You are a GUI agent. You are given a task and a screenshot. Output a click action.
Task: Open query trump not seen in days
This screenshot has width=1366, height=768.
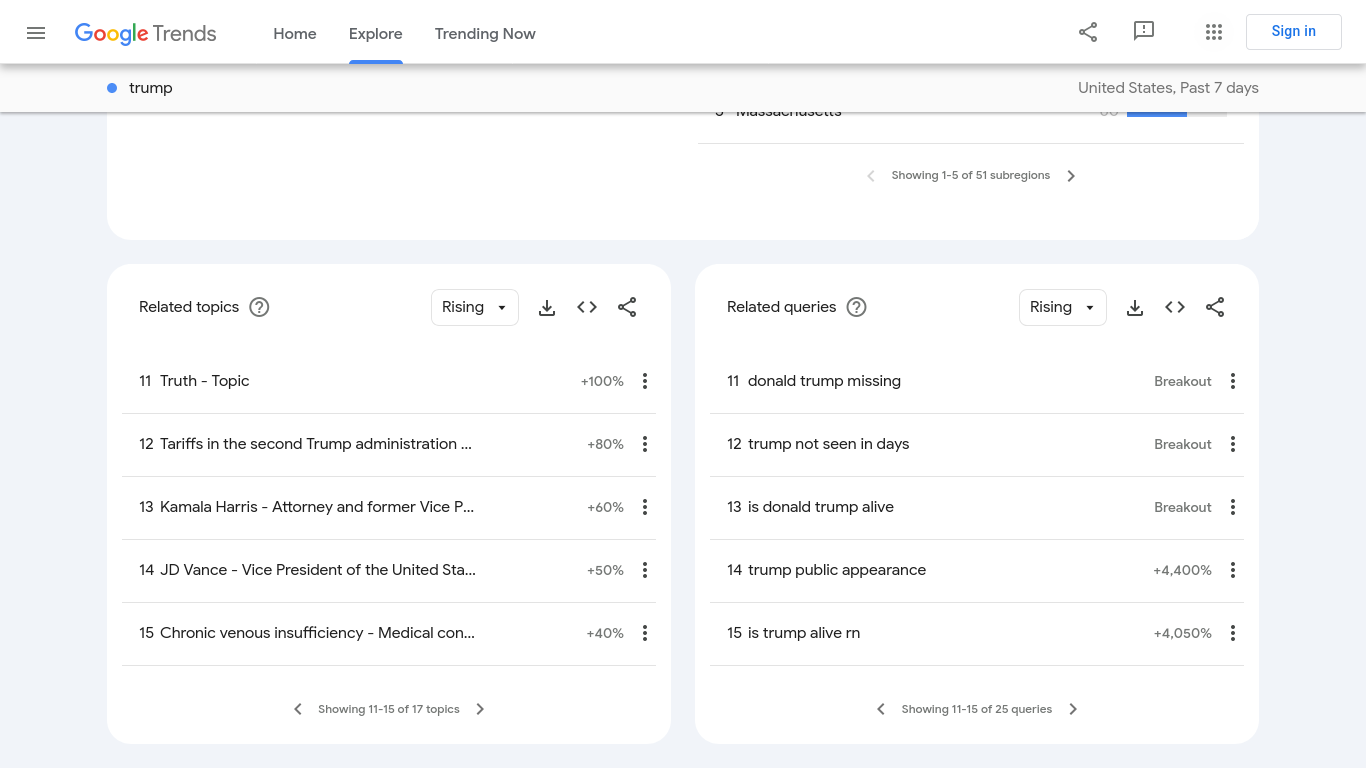[x=829, y=444]
